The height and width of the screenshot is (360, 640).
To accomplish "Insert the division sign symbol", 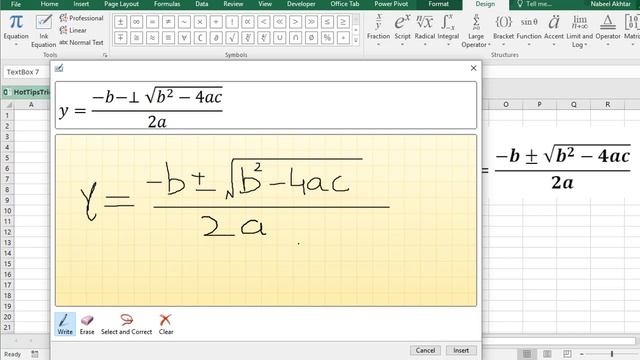I will (x=216, y=22).
